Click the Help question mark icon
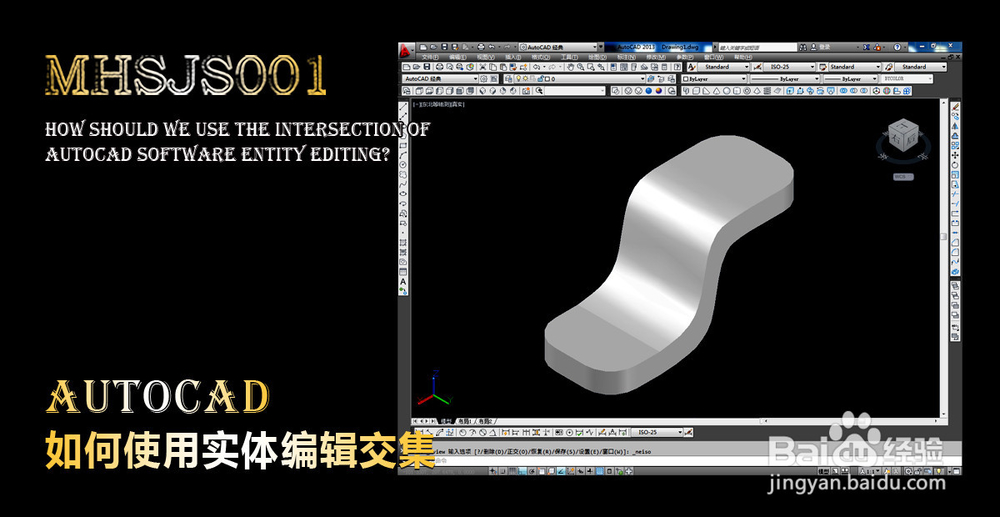Image resolution: width=1000 pixels, height=517 pixels. pos(897,47)
